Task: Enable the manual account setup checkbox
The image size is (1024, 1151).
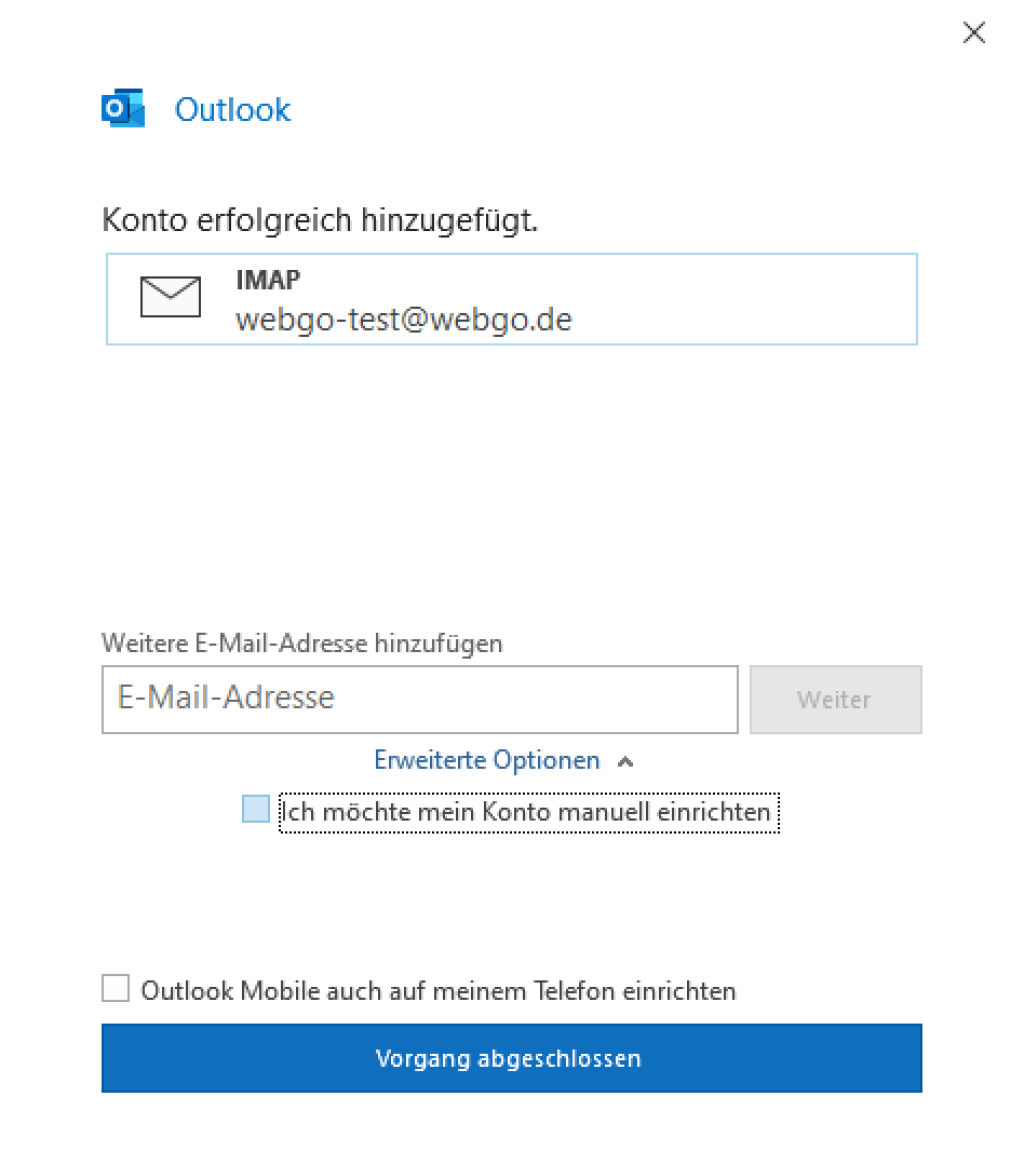Action: (x=256, y=809)
